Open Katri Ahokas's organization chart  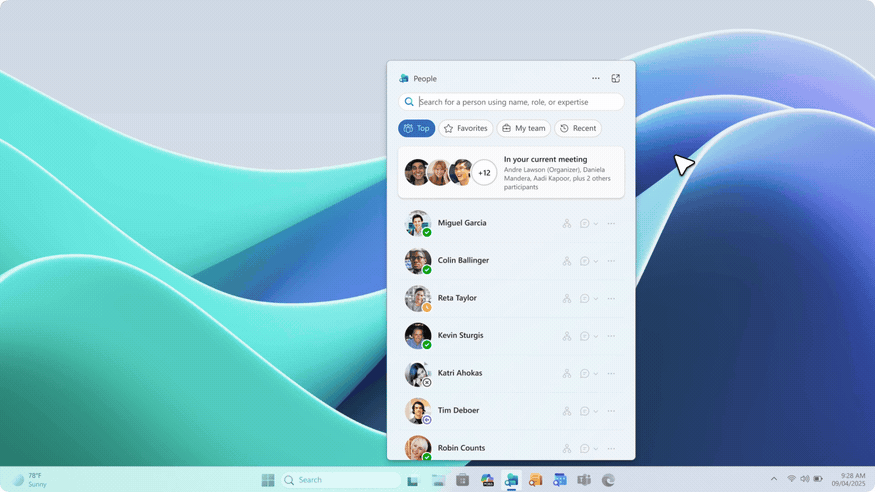click(566, 373)
